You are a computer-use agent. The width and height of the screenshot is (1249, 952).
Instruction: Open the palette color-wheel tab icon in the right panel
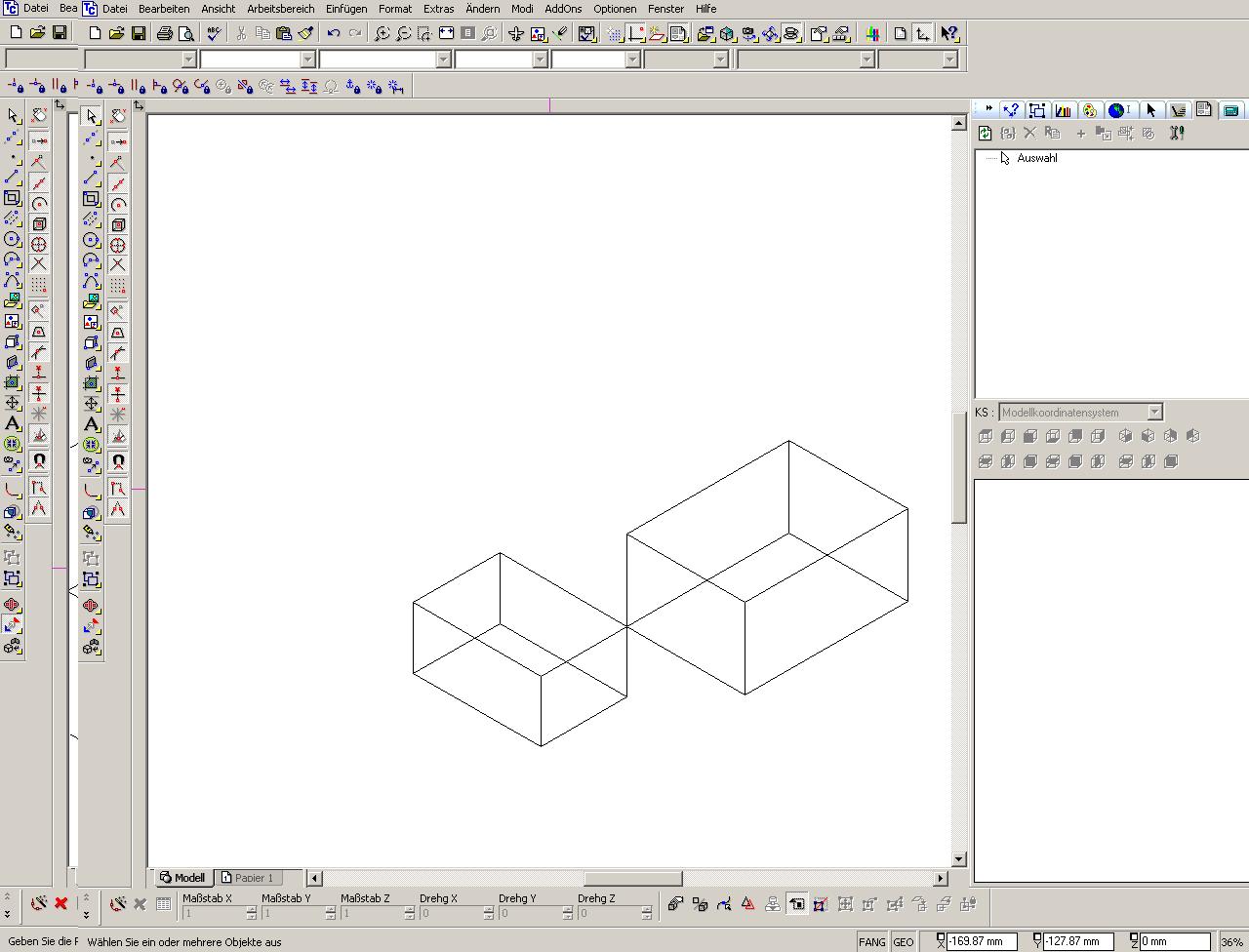pyautogui.click(x=1090, y=110)
